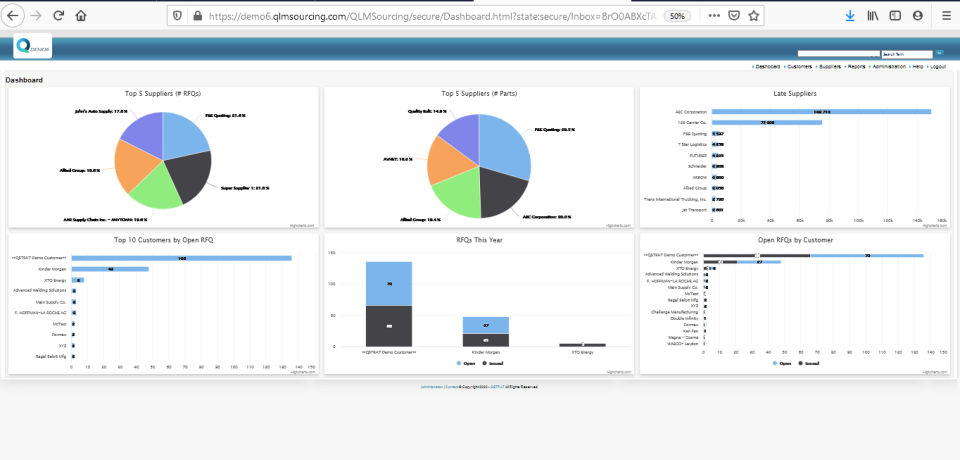Screen dimensions: 960x460
Task: Open the Suppliers menu
Action: (830, 66)
